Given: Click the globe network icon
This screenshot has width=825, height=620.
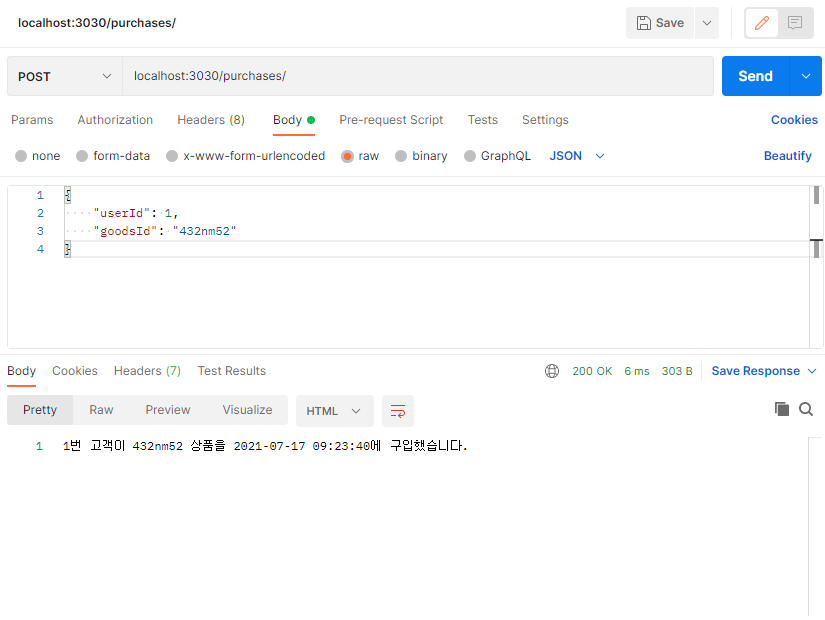Looking at the screenshot, I should 552,371.
